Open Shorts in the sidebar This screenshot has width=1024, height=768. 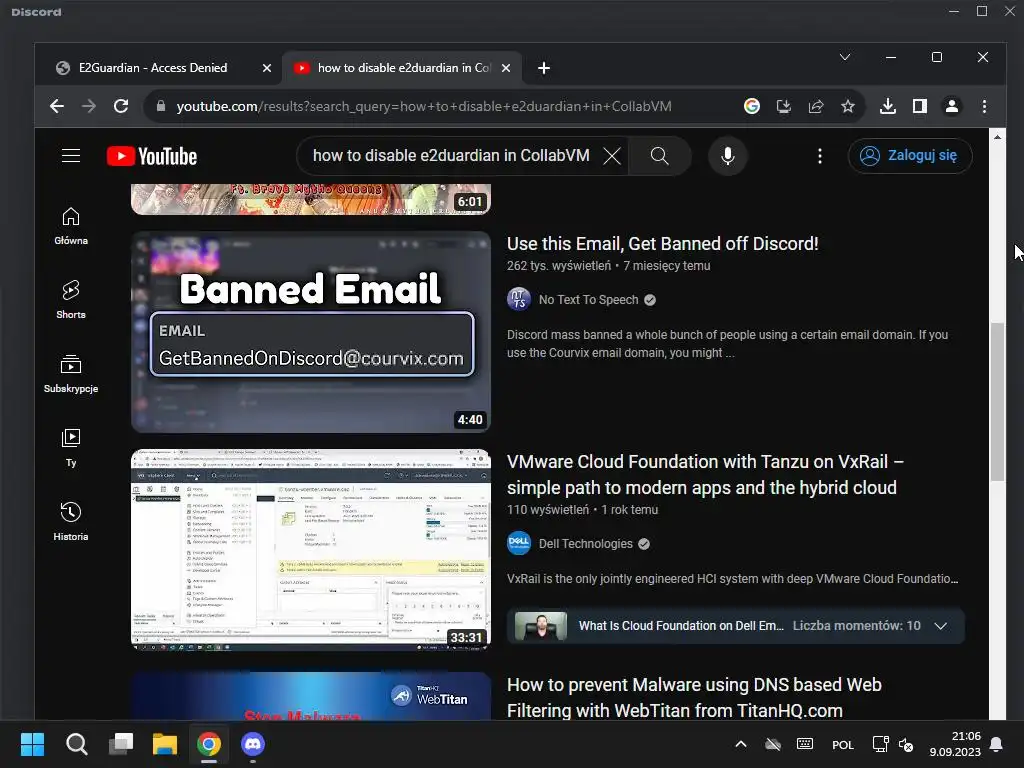pyautogui.click(x=71, y=300)
